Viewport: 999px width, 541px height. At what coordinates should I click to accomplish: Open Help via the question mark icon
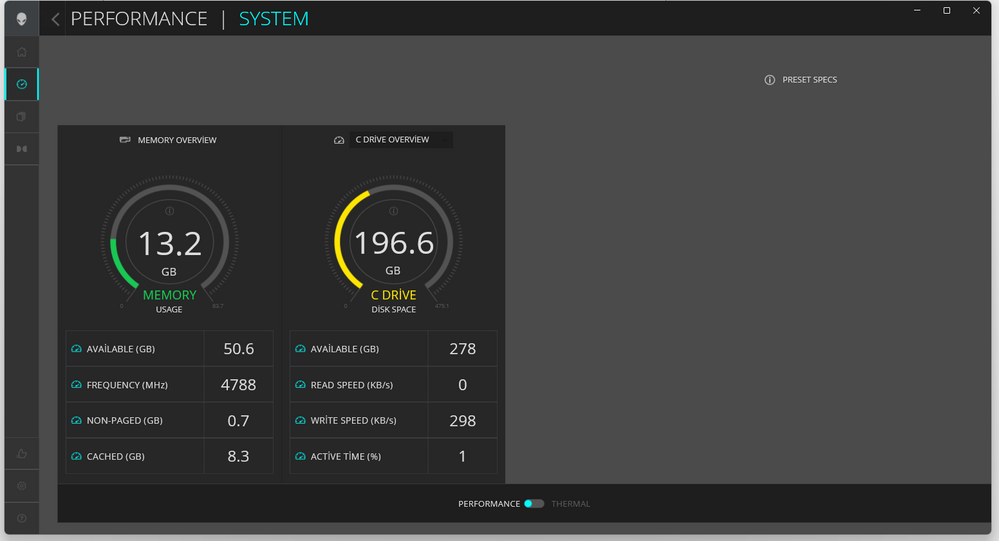[21, 518]
